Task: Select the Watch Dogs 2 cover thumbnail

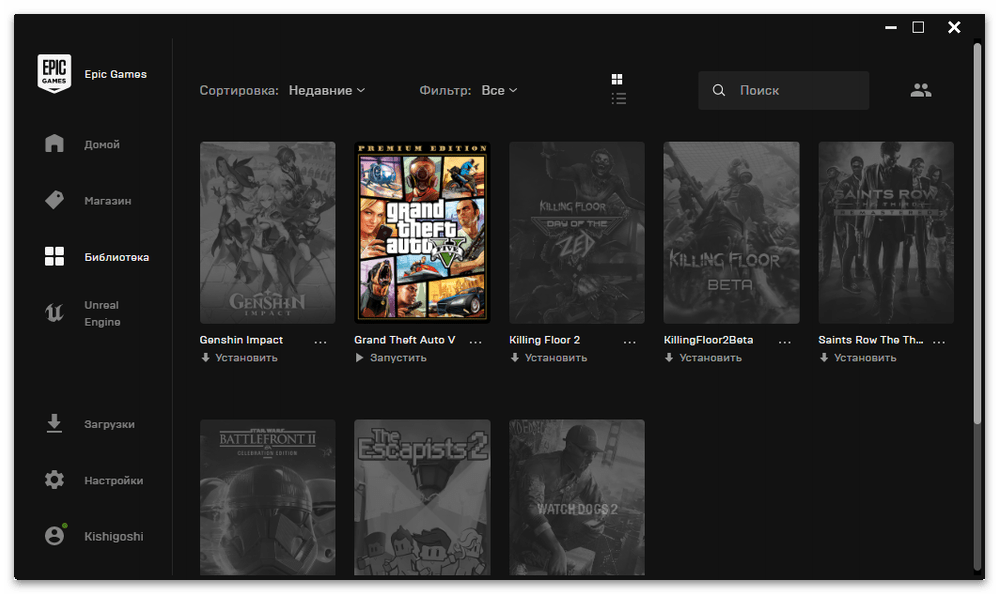Action: 577,497
